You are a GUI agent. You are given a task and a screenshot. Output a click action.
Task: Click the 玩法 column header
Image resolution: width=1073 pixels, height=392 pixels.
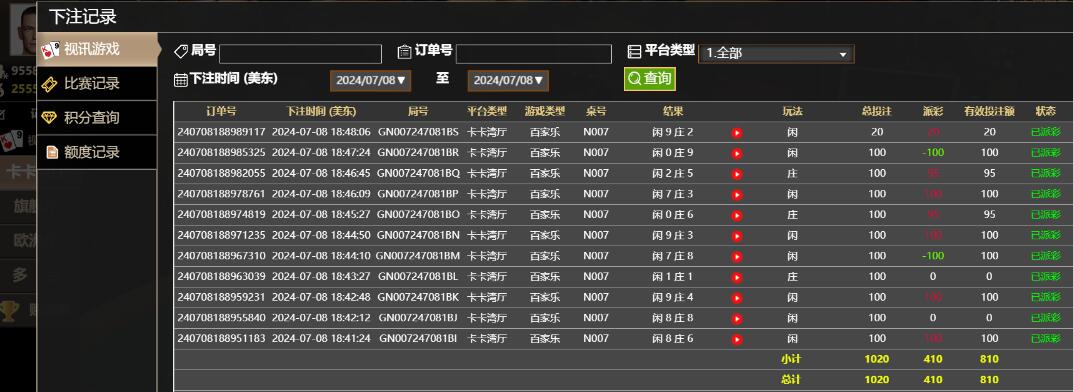pos(792,111)
